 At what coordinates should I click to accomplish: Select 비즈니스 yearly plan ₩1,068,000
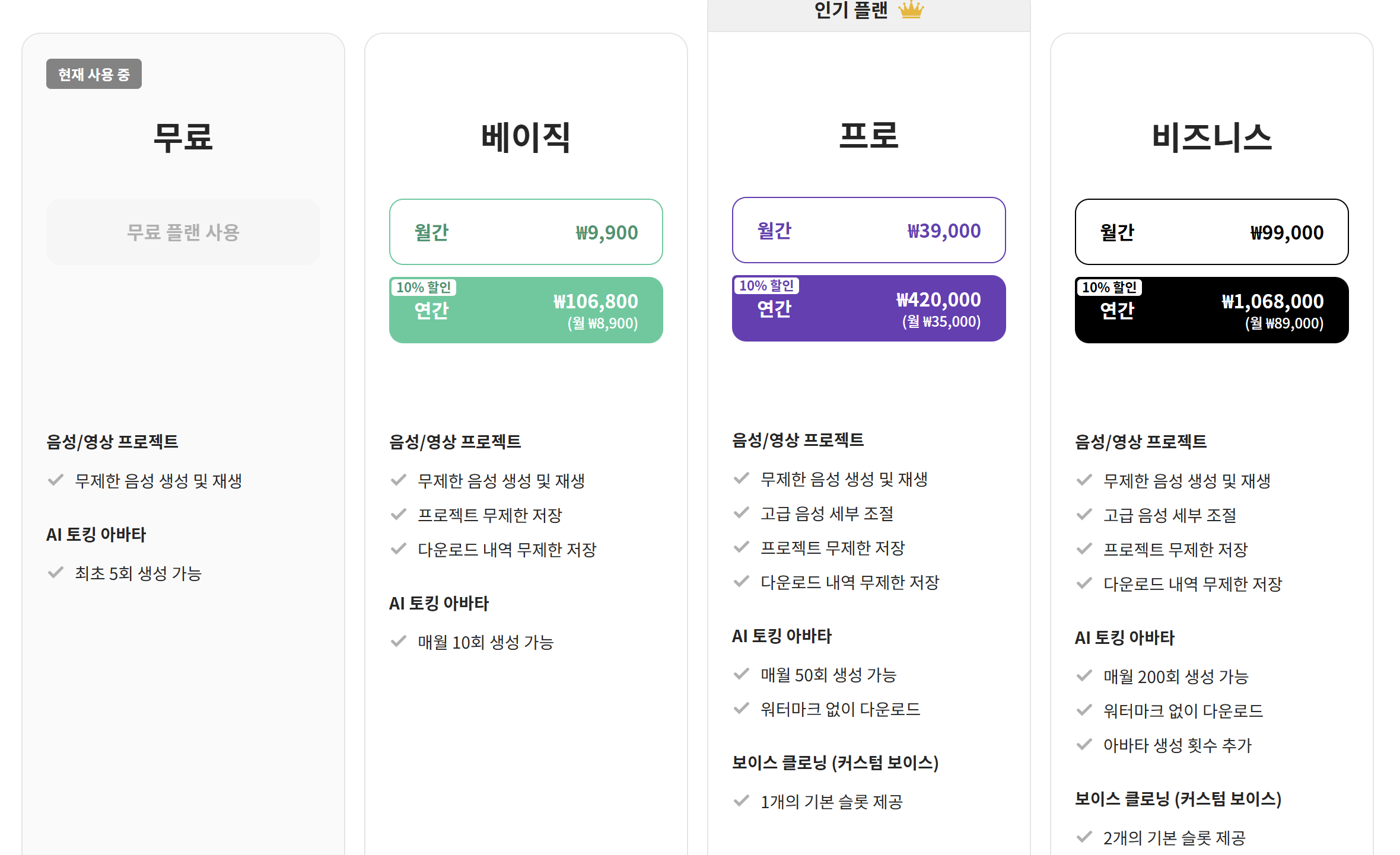point(1212,310)
